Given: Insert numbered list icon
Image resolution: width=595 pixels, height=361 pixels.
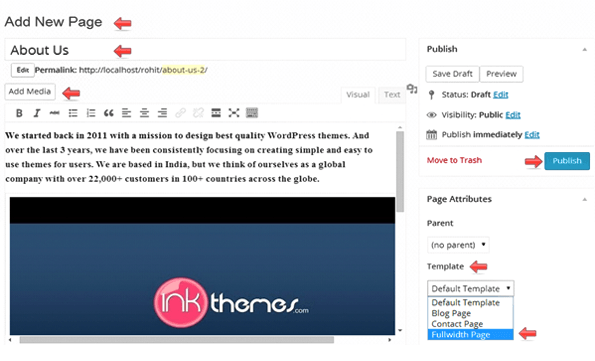Looking at the screenshot, I should (x=91, y=113).
